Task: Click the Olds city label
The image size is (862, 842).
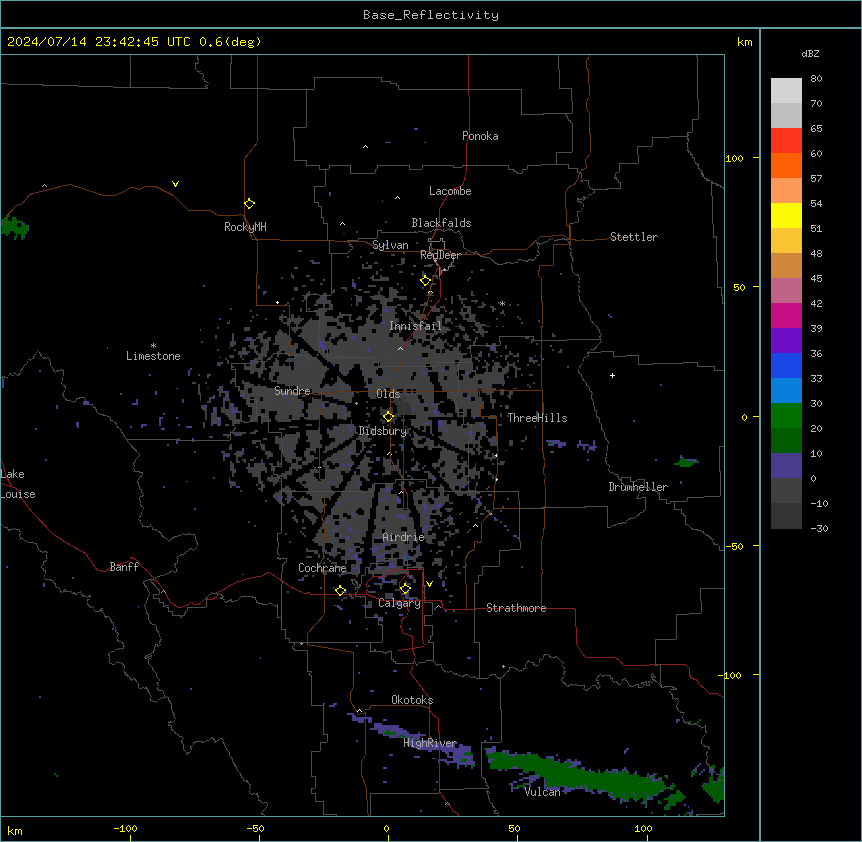Action: (388, 394)
